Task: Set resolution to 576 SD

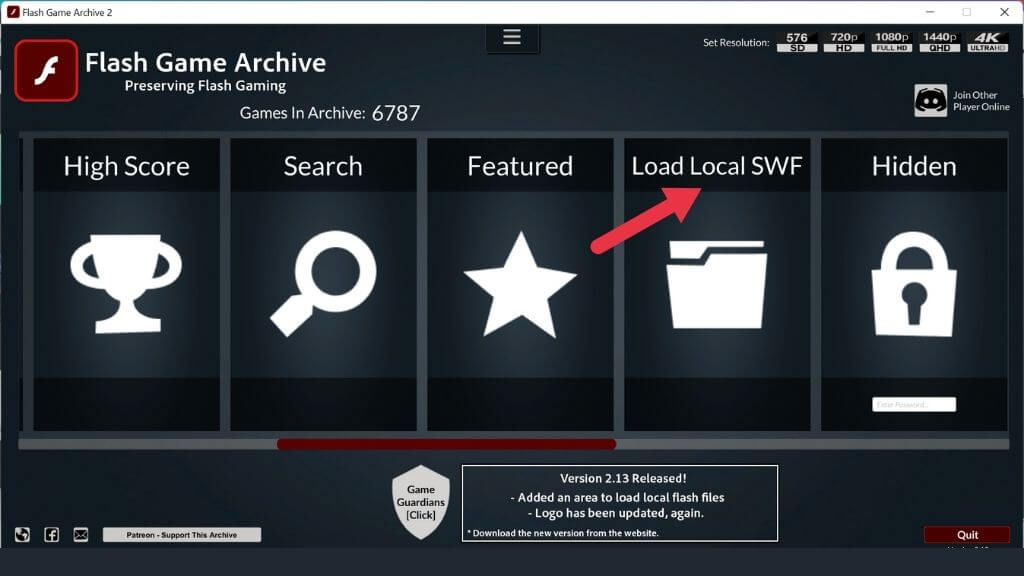Action: [798, 43]
